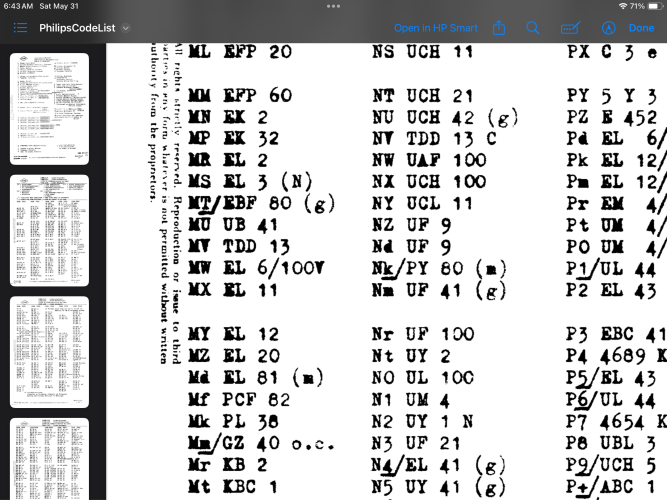
Task: Tap the entry "N2 UY 1 N"
Action: click(422, 421)
